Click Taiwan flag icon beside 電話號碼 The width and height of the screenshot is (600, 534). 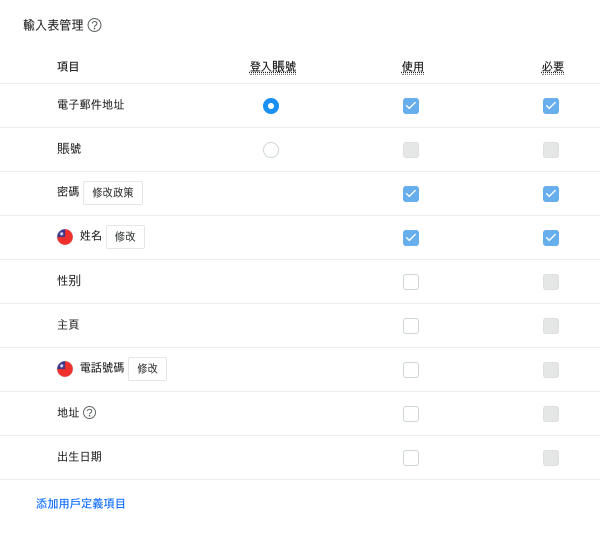pos(65,369)
